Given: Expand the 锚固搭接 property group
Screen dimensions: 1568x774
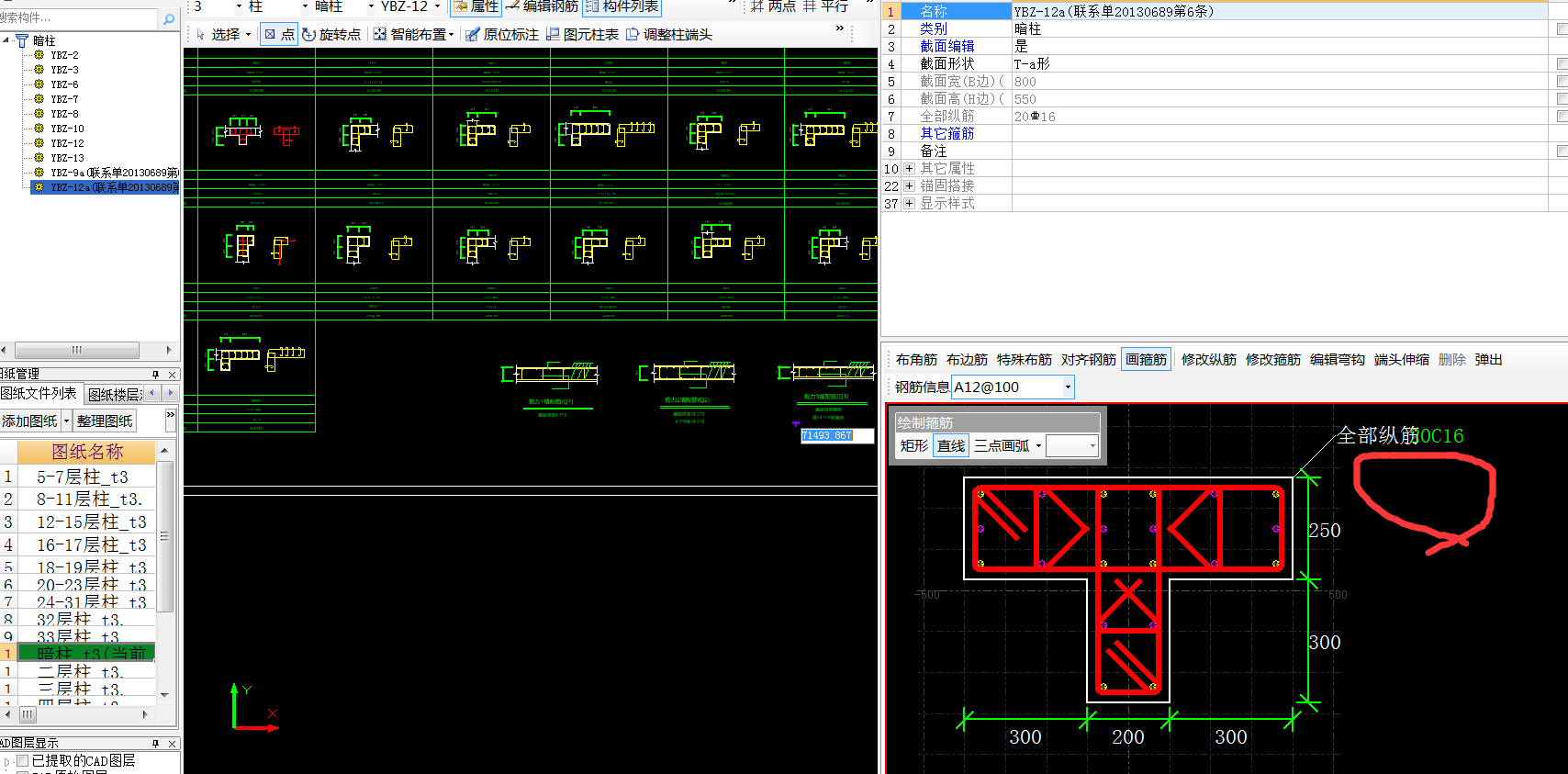Looking at the screenshot, I should 909,186.
